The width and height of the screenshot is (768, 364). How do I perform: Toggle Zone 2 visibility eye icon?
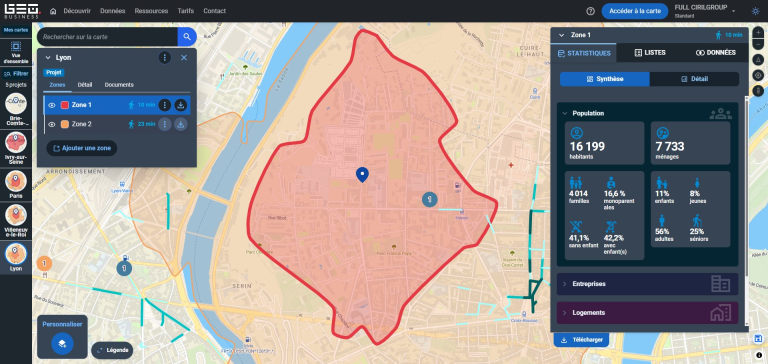[52, 124]
